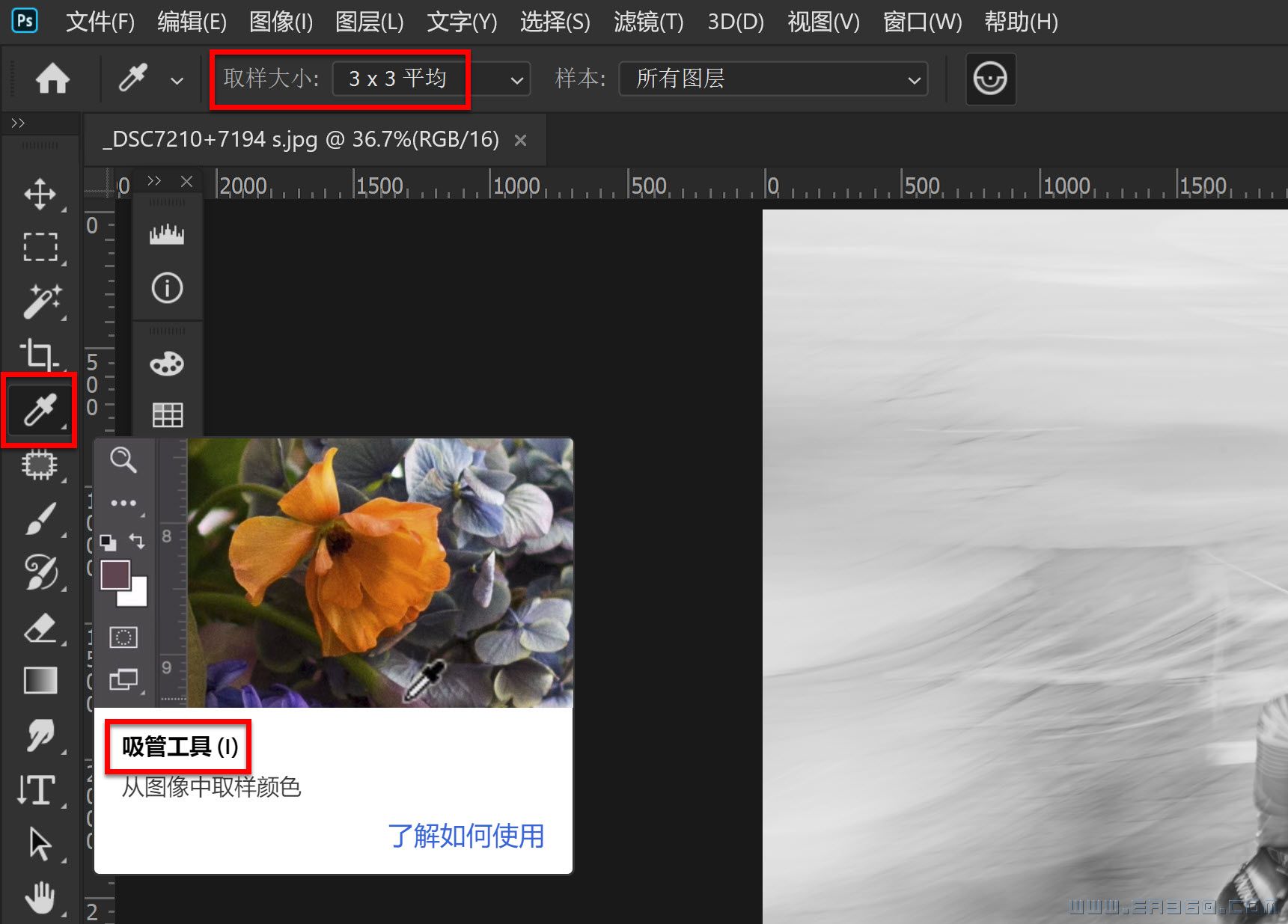Screen dimensions: 1288x924
Task: Select the Smudge tool
Action: (40, 735)
